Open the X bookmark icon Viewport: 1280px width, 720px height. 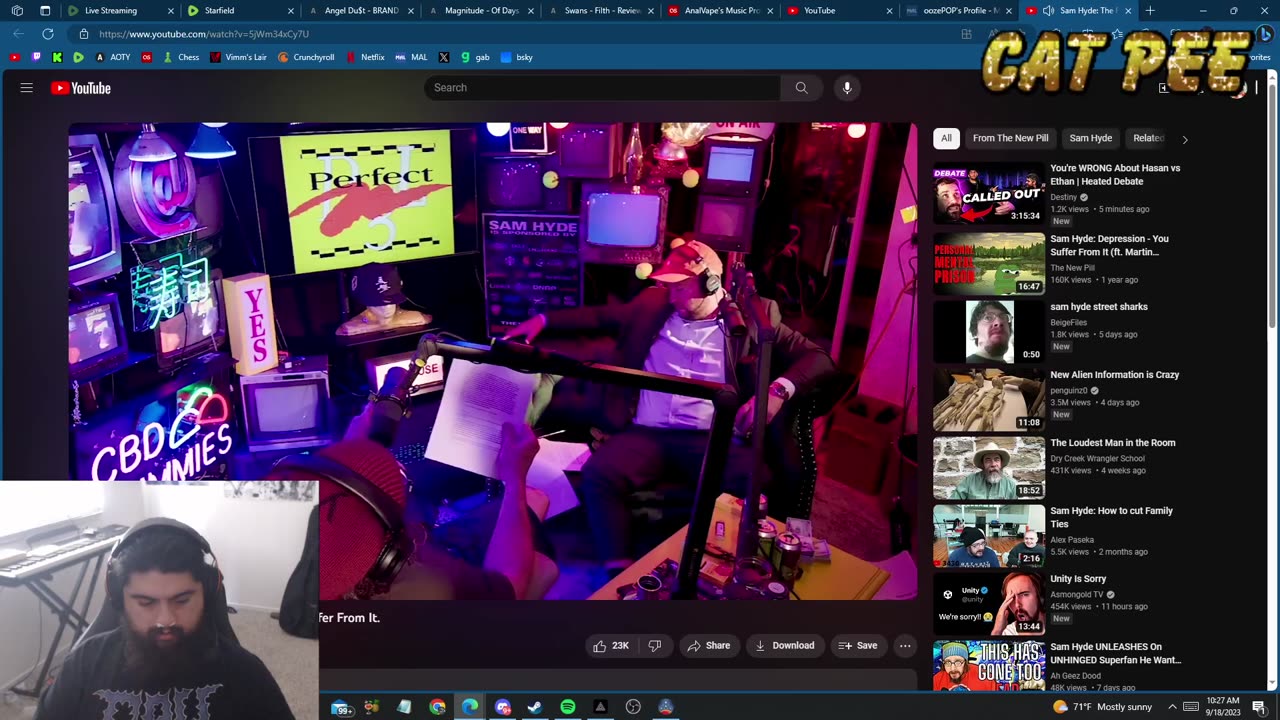point(444,57)
